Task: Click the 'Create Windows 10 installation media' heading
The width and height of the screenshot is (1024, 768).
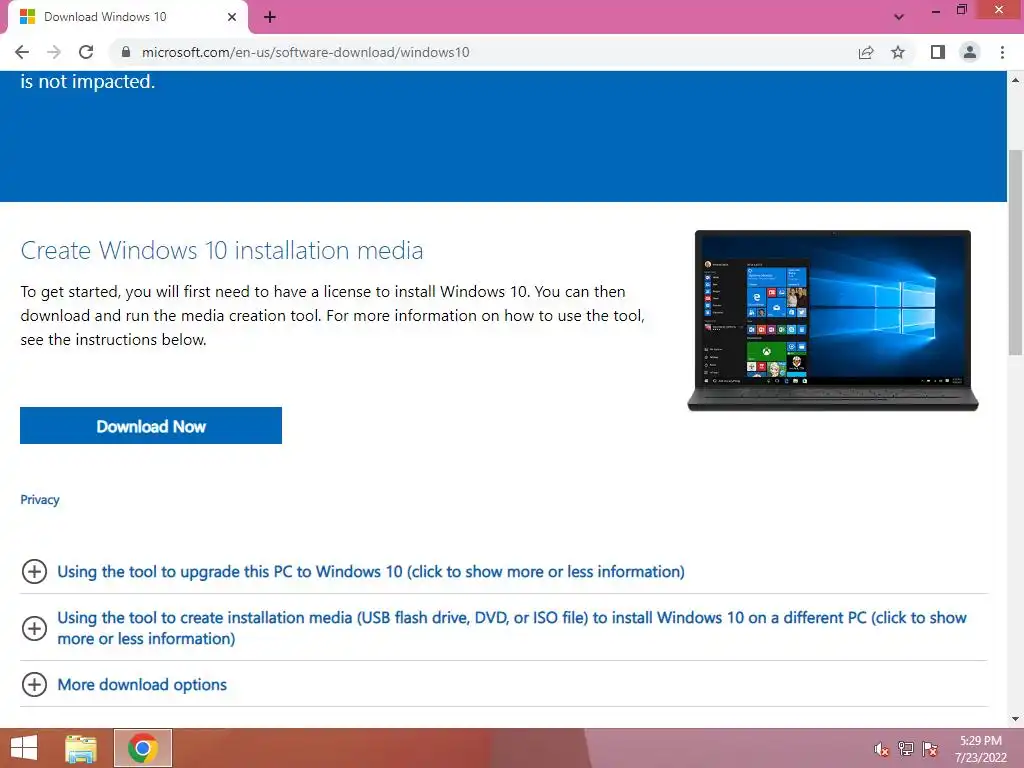Action: tap(222, 250)
